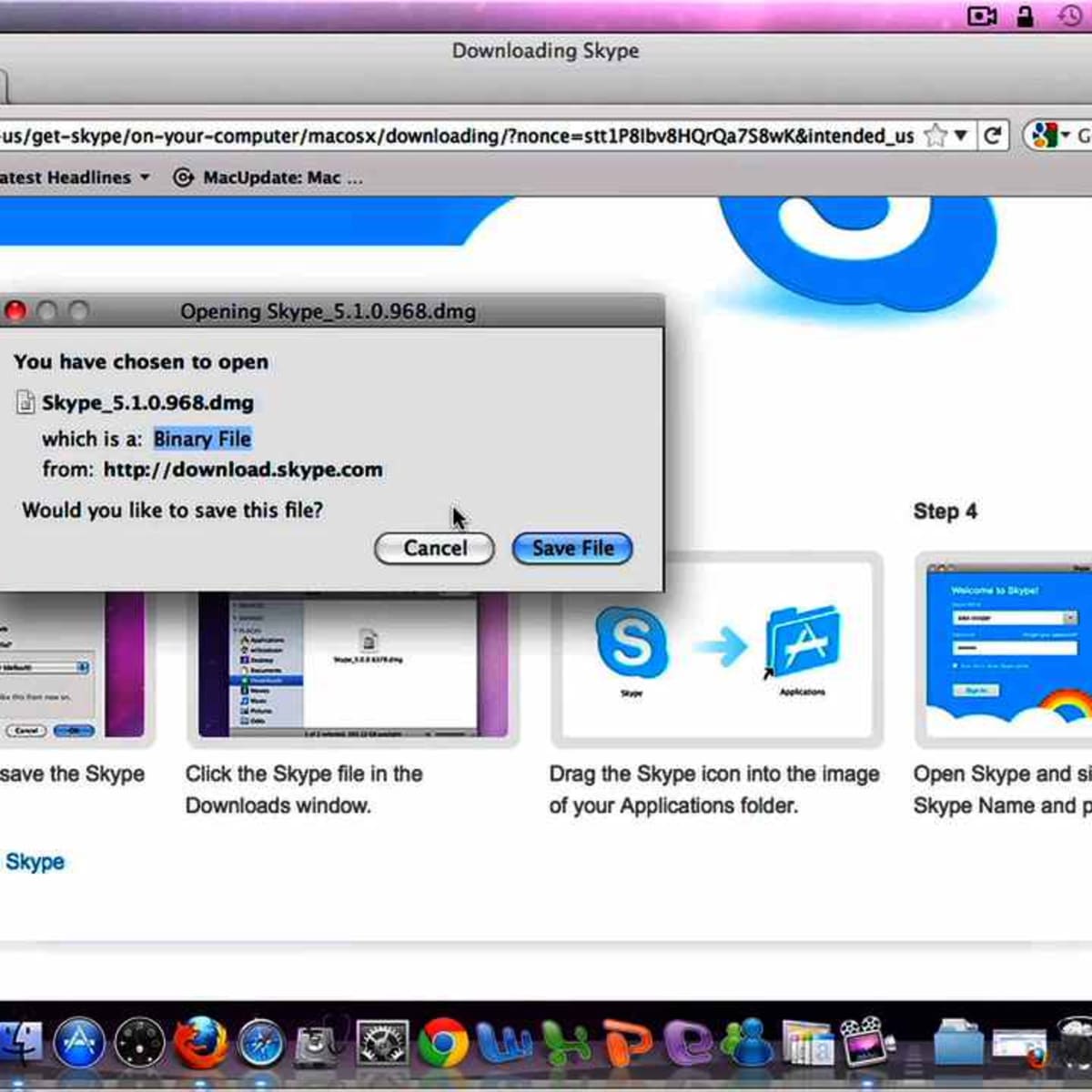Viewport: 1092px width, 1092px height.
Task: Launch Microsoft Messenger from the dock
Action: click(x=748, y=1045)
